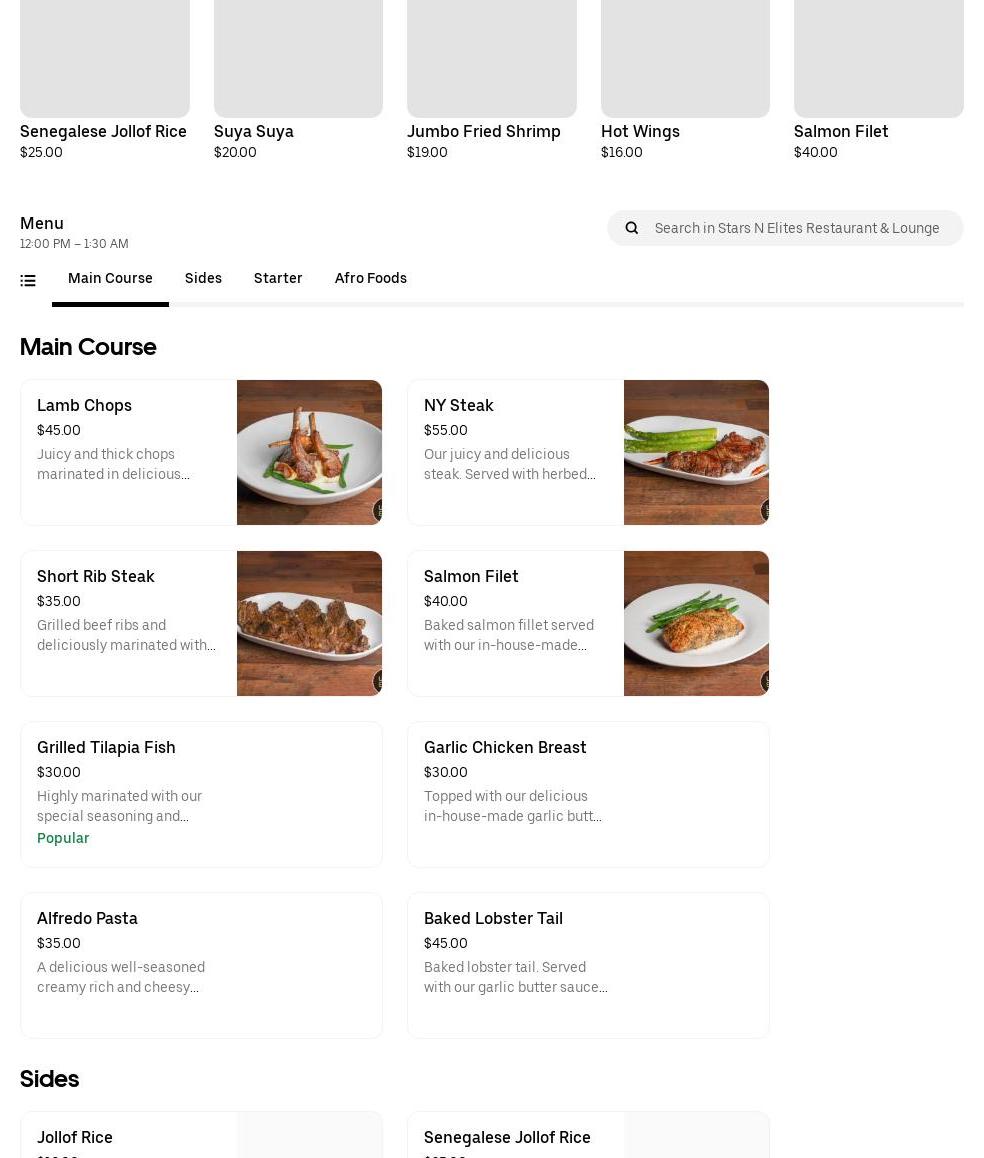984x1158 pixels.
Task: Go to the Afro Foods tab
Action: point(370,278)
